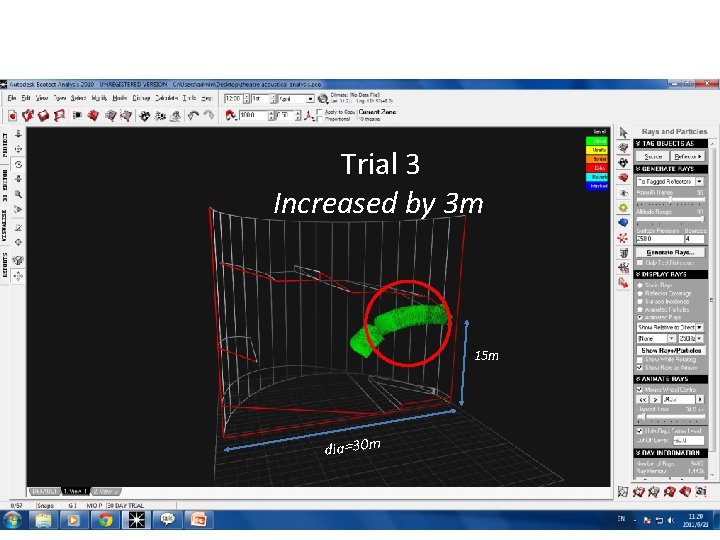Click the rewind << animation button

pos(642,399)
